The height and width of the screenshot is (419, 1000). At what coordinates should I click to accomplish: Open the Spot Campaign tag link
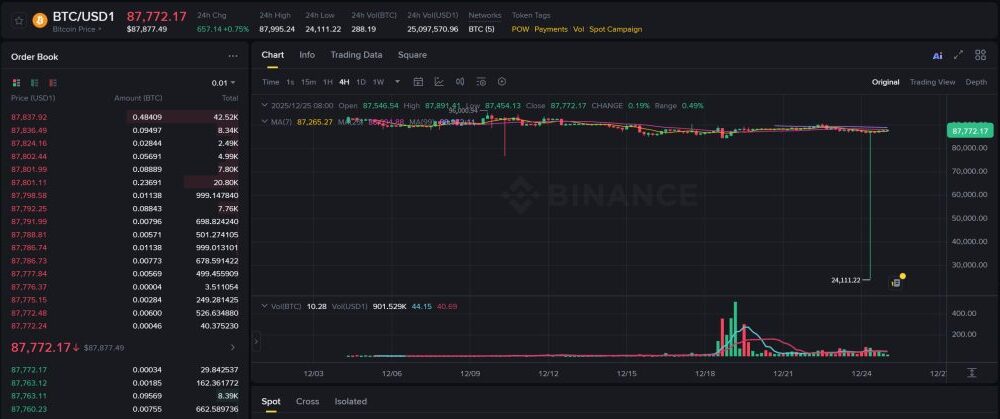615,29
